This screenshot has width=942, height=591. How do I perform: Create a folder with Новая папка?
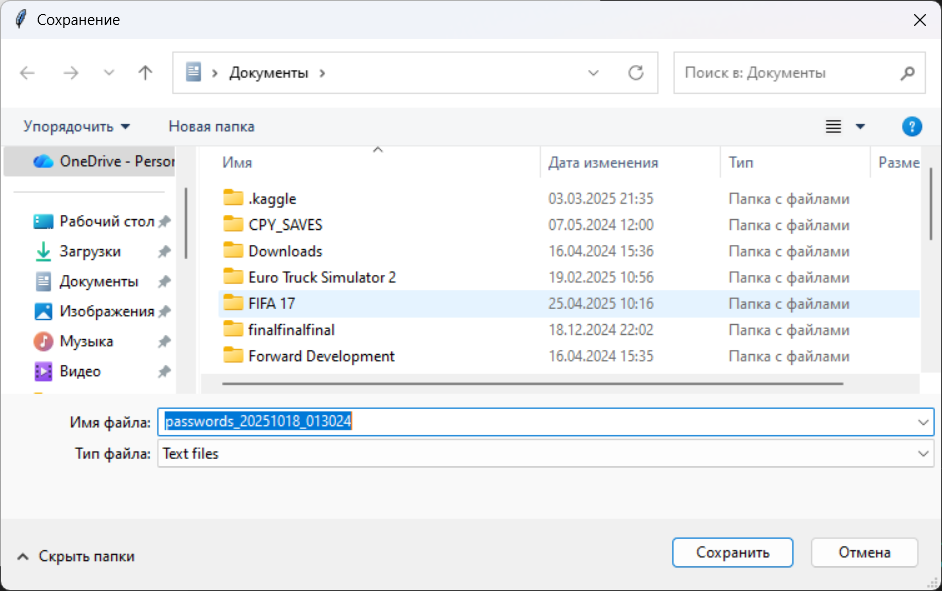211,127
